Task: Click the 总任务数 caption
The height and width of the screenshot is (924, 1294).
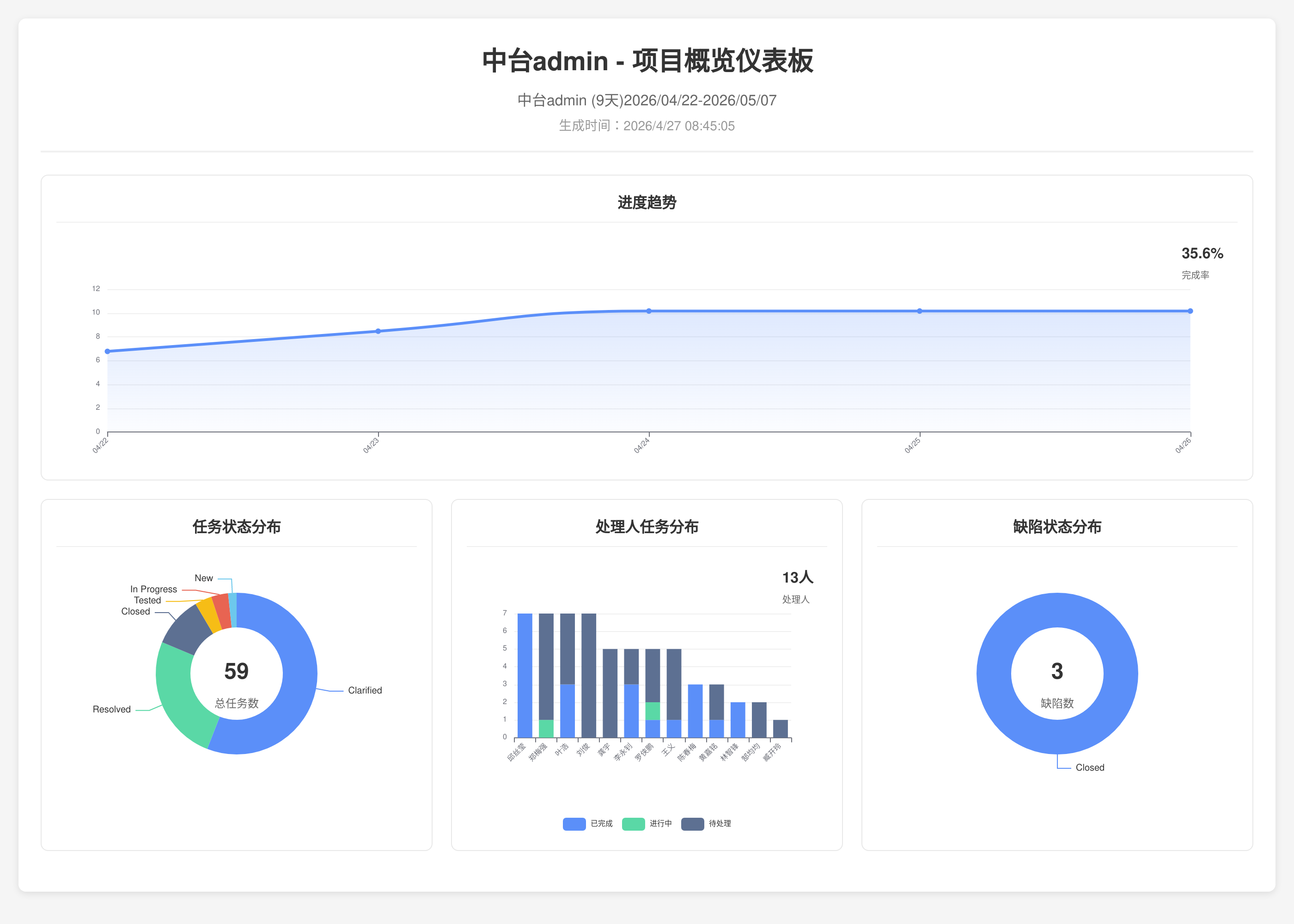Action: click(237, 703)
